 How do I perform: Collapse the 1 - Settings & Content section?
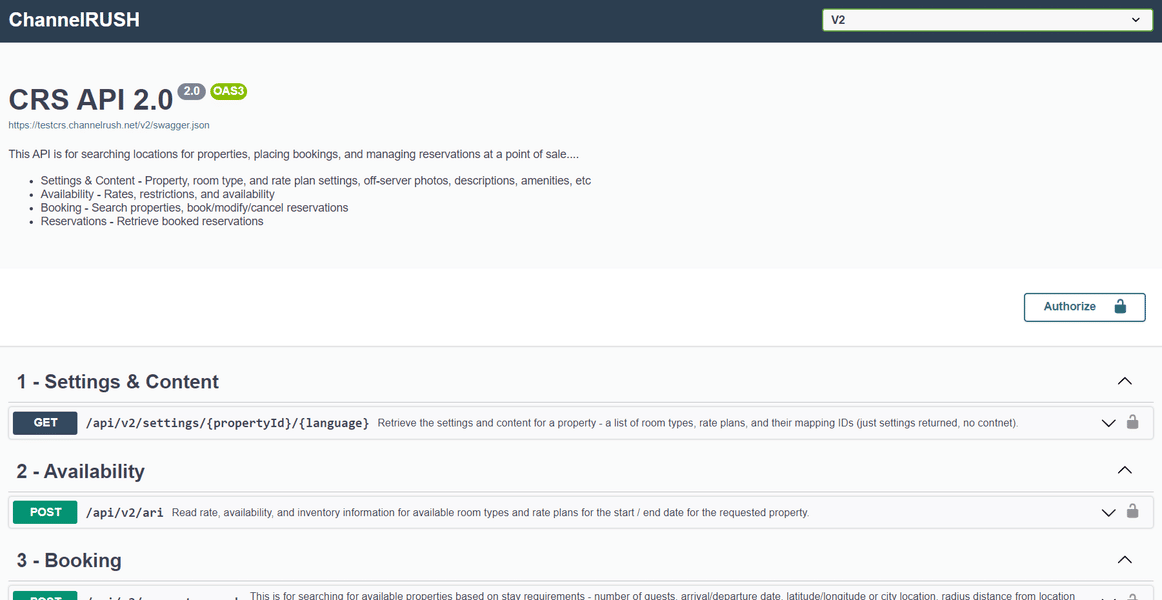point(1124,381)
